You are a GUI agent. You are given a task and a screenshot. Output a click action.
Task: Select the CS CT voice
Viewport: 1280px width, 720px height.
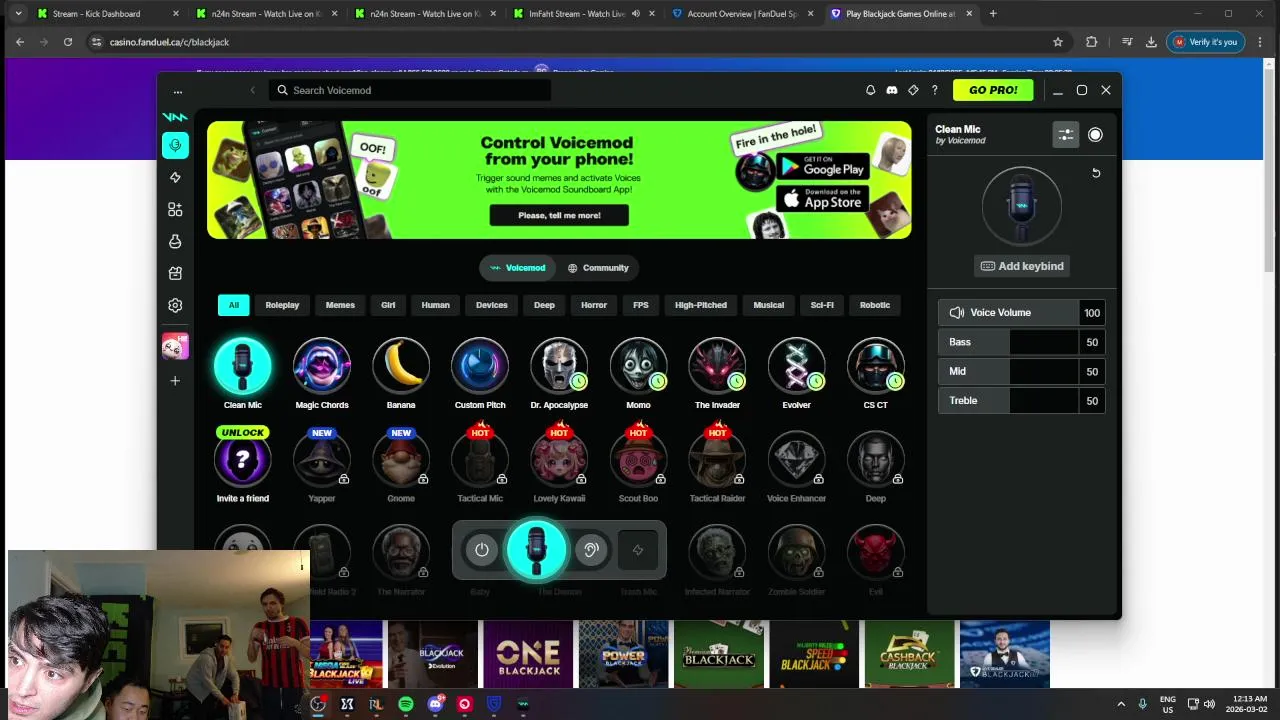tap(875, 366)
